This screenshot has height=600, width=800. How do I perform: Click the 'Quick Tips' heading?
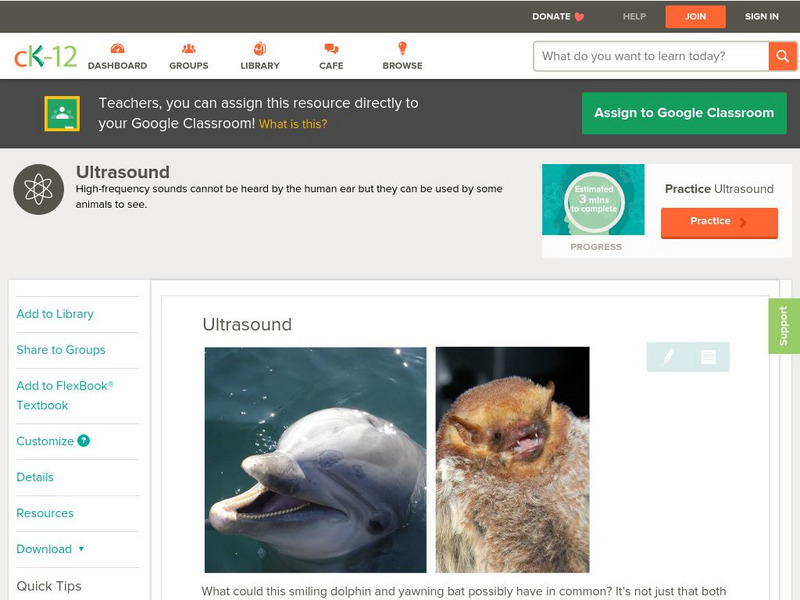point(49,586)
